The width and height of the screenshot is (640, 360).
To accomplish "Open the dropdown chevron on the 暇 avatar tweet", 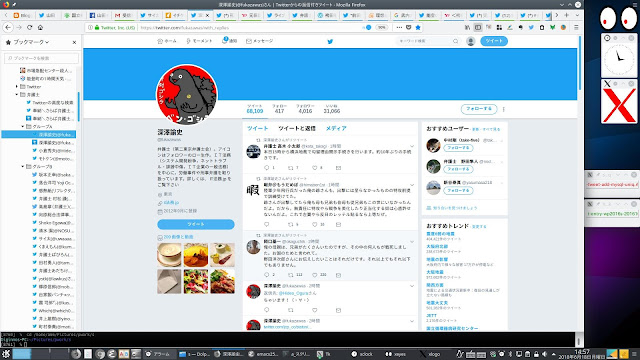I will click(x=412, y=185).
